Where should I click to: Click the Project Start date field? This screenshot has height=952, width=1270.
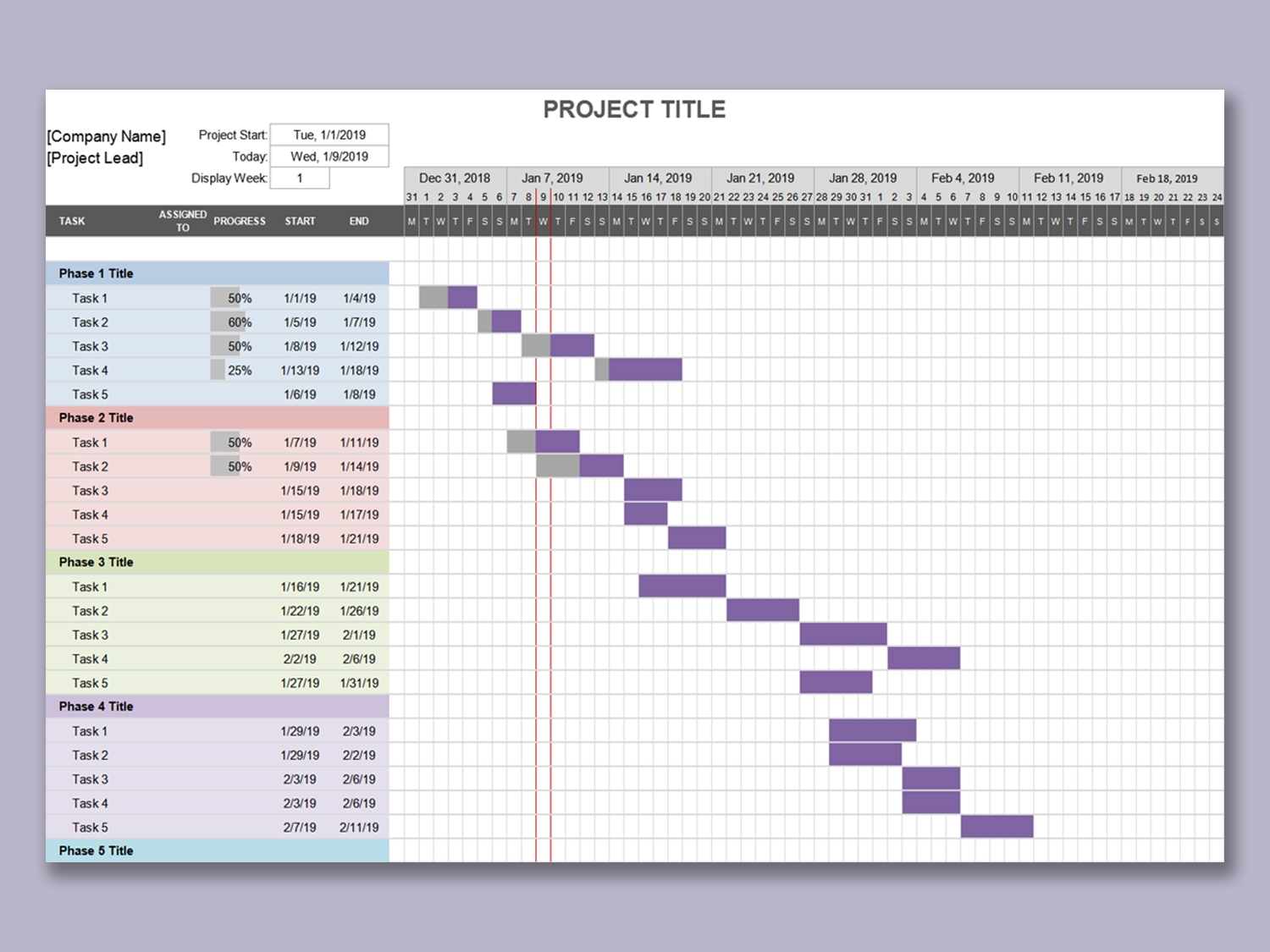coord(329,135)
